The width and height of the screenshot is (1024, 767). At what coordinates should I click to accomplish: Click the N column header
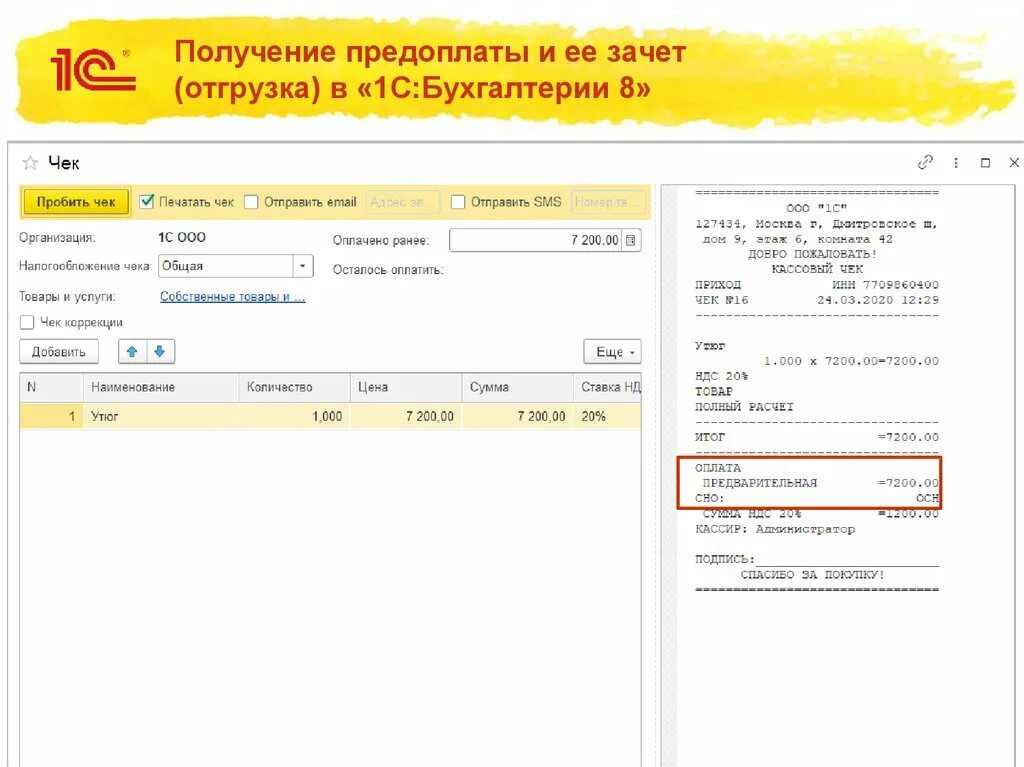coord(51,387)
